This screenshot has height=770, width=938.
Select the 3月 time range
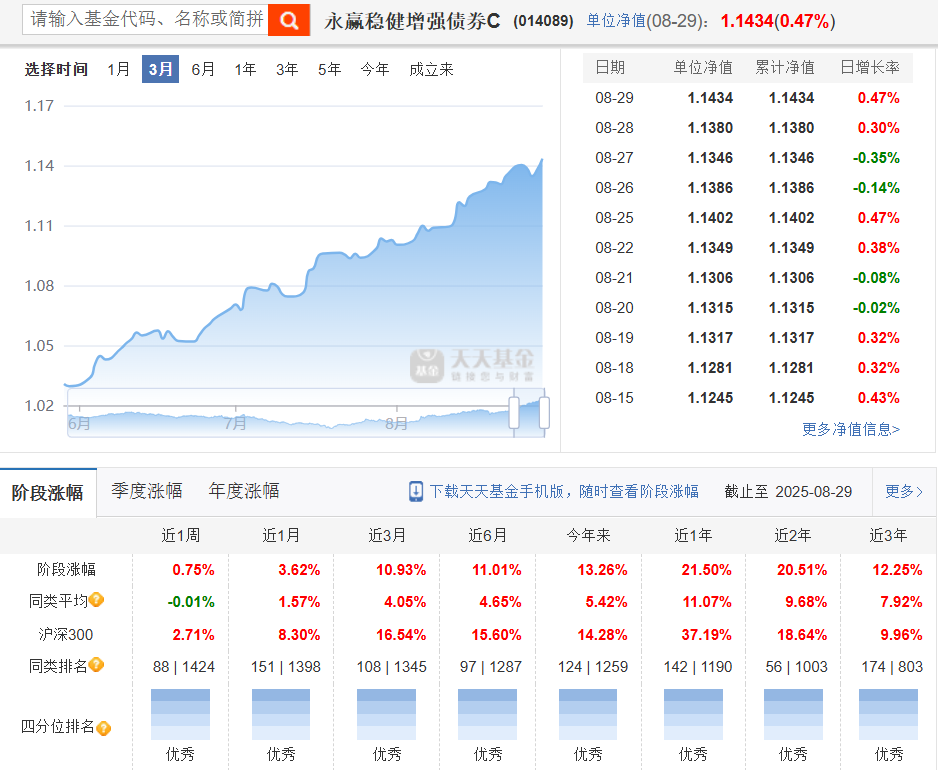[x=160, y=69]
